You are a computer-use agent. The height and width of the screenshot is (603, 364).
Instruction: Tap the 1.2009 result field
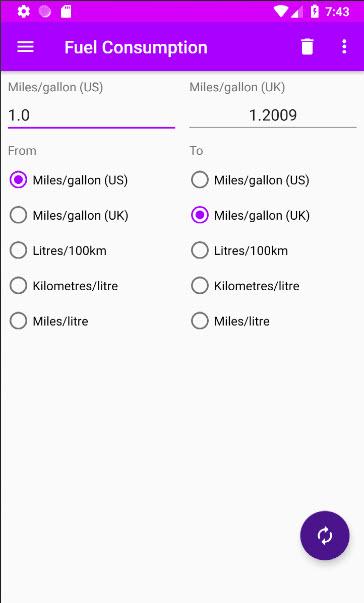pyautogui.click(x=273, y=115)
